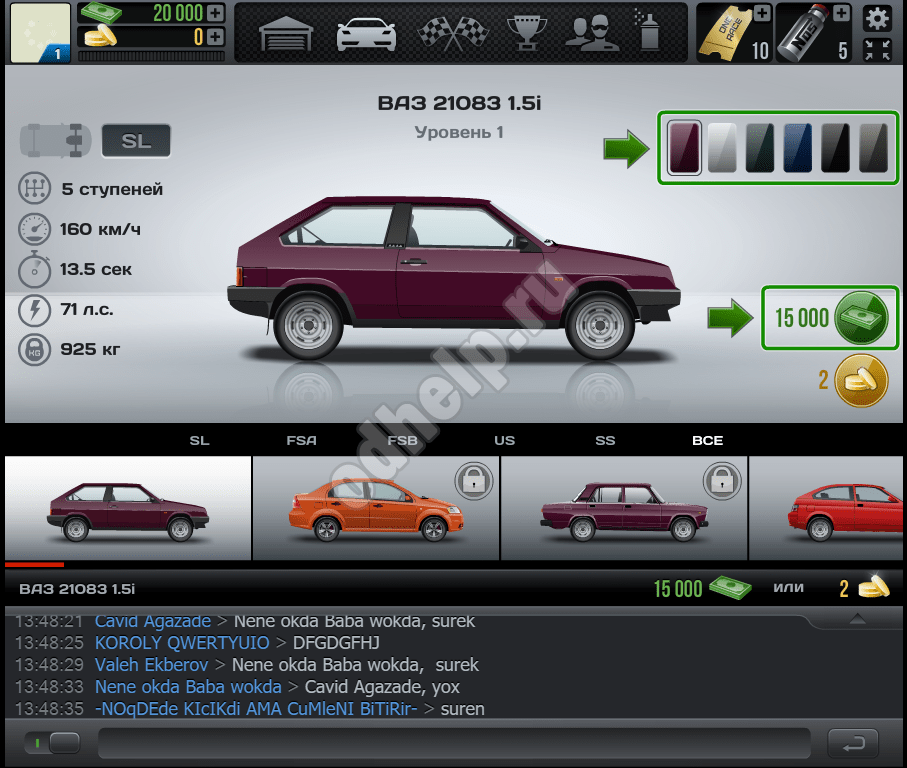
Task: Open the settings gear icon
Action: 876,17
